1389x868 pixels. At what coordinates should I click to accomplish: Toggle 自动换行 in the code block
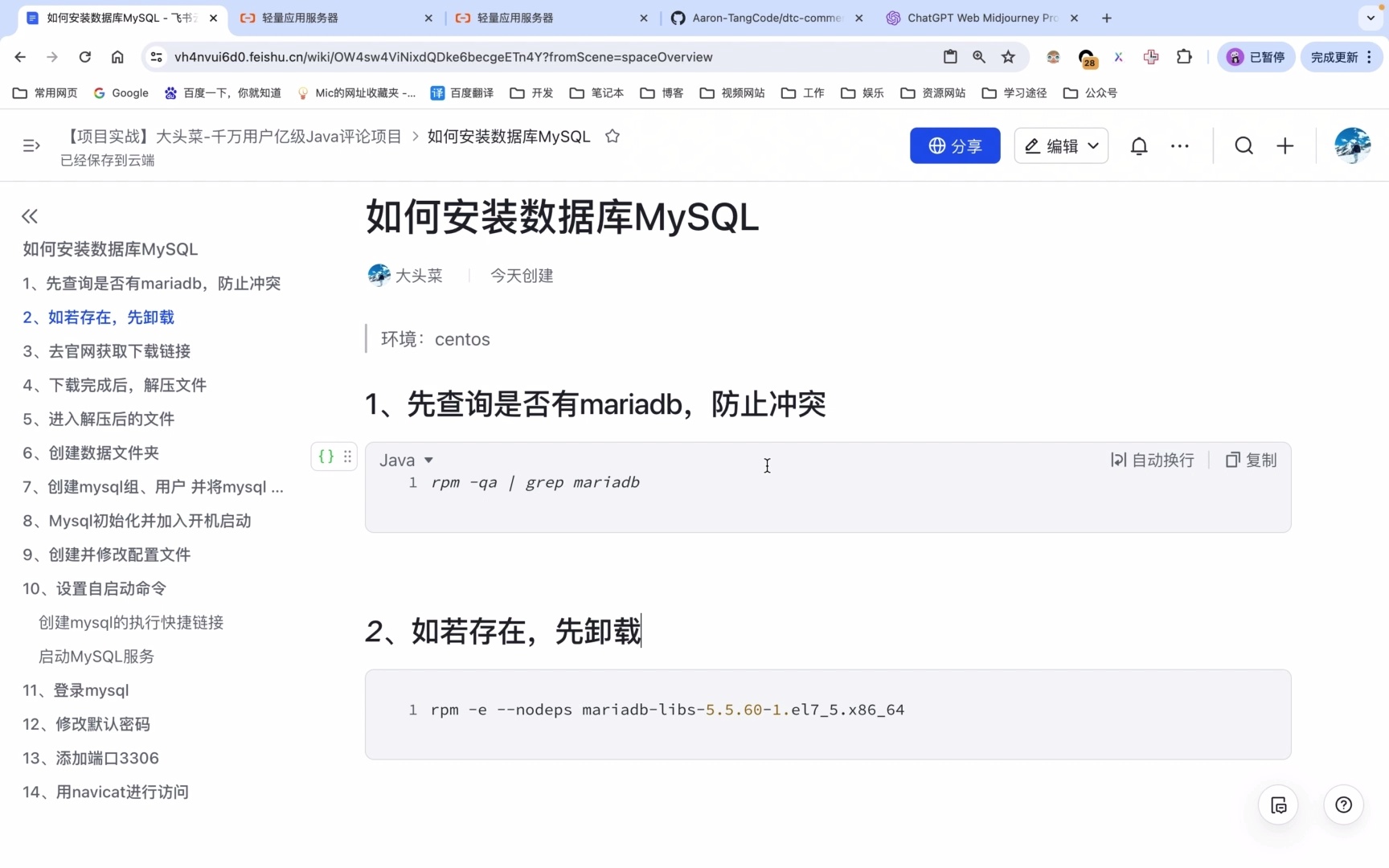(x=1151, y=460)
